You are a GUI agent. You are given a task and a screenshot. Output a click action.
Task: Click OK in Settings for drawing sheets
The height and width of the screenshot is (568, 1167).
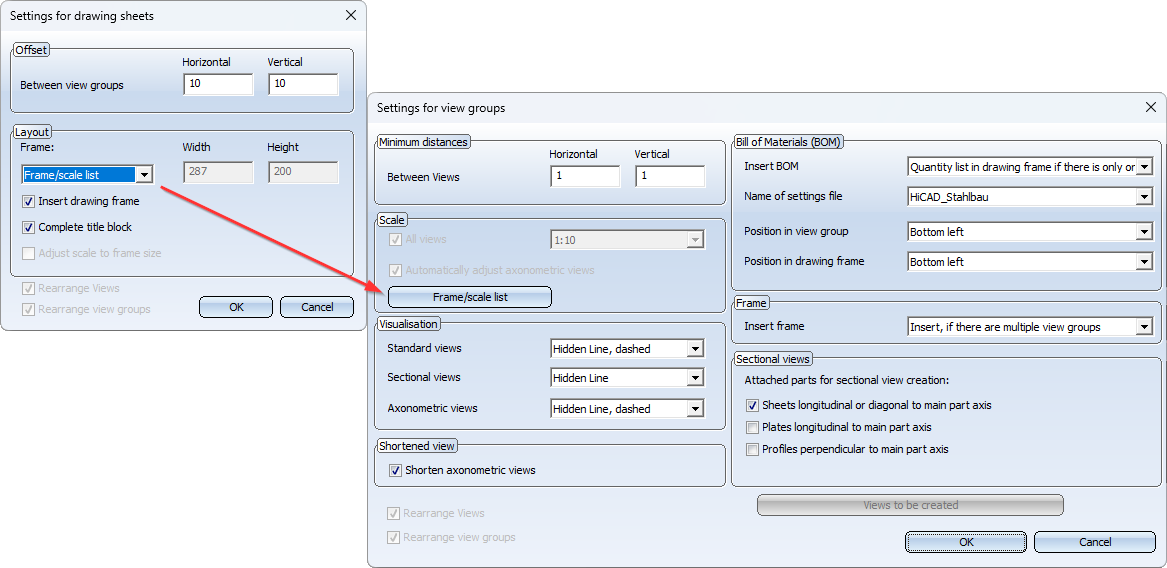click(236, 307)
